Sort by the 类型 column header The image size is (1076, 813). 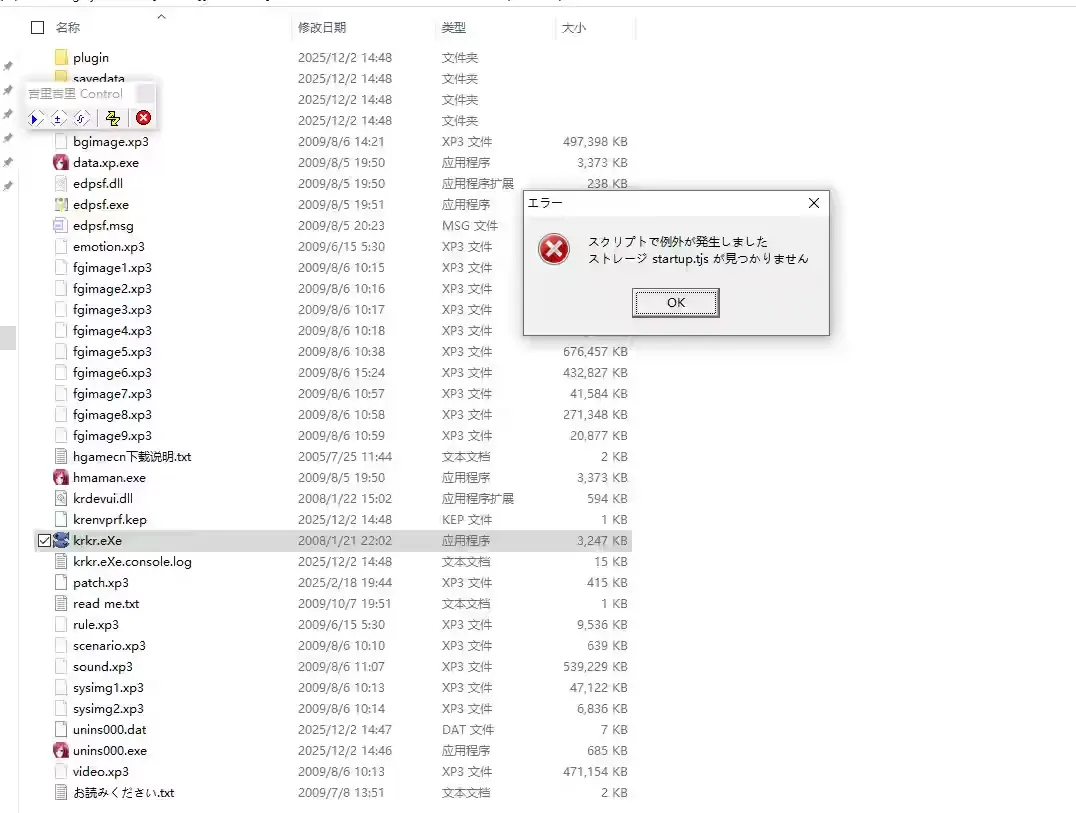(454, 27)
